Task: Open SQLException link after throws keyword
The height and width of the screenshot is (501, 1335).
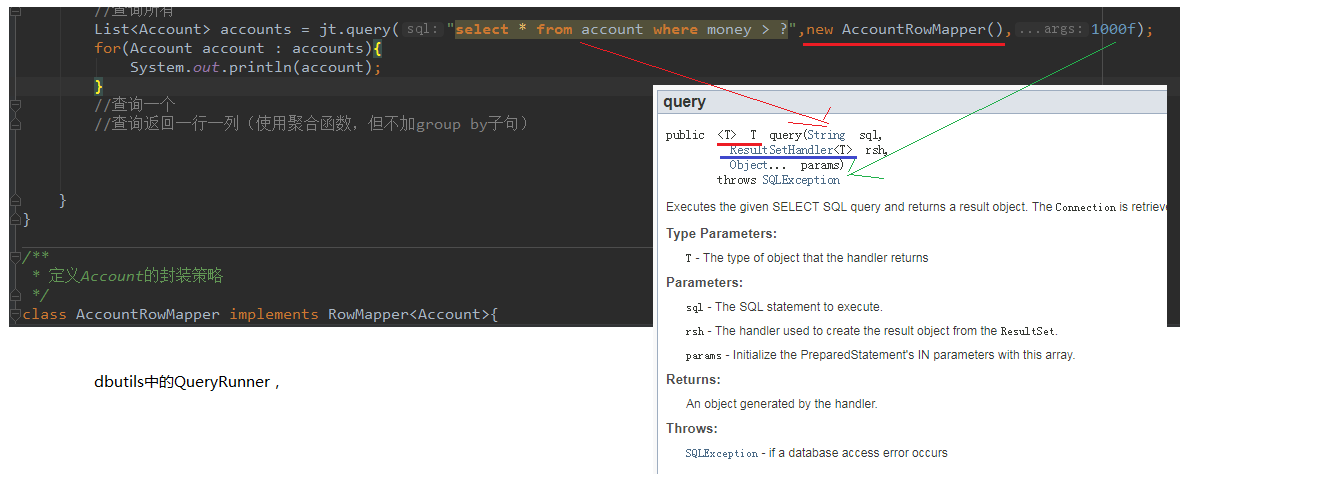Action: pos(801,180)
